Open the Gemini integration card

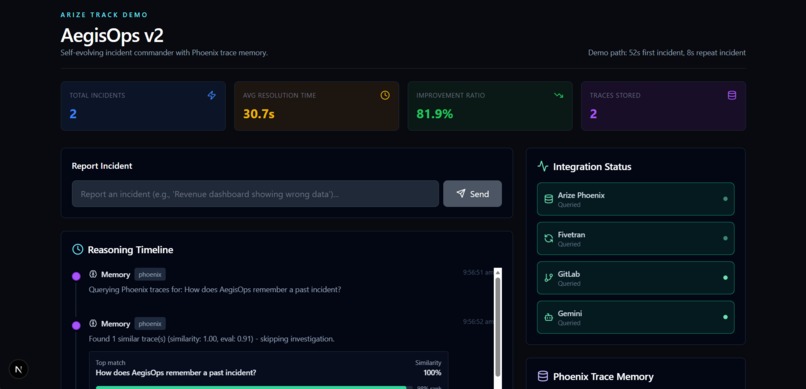point(635,317)
